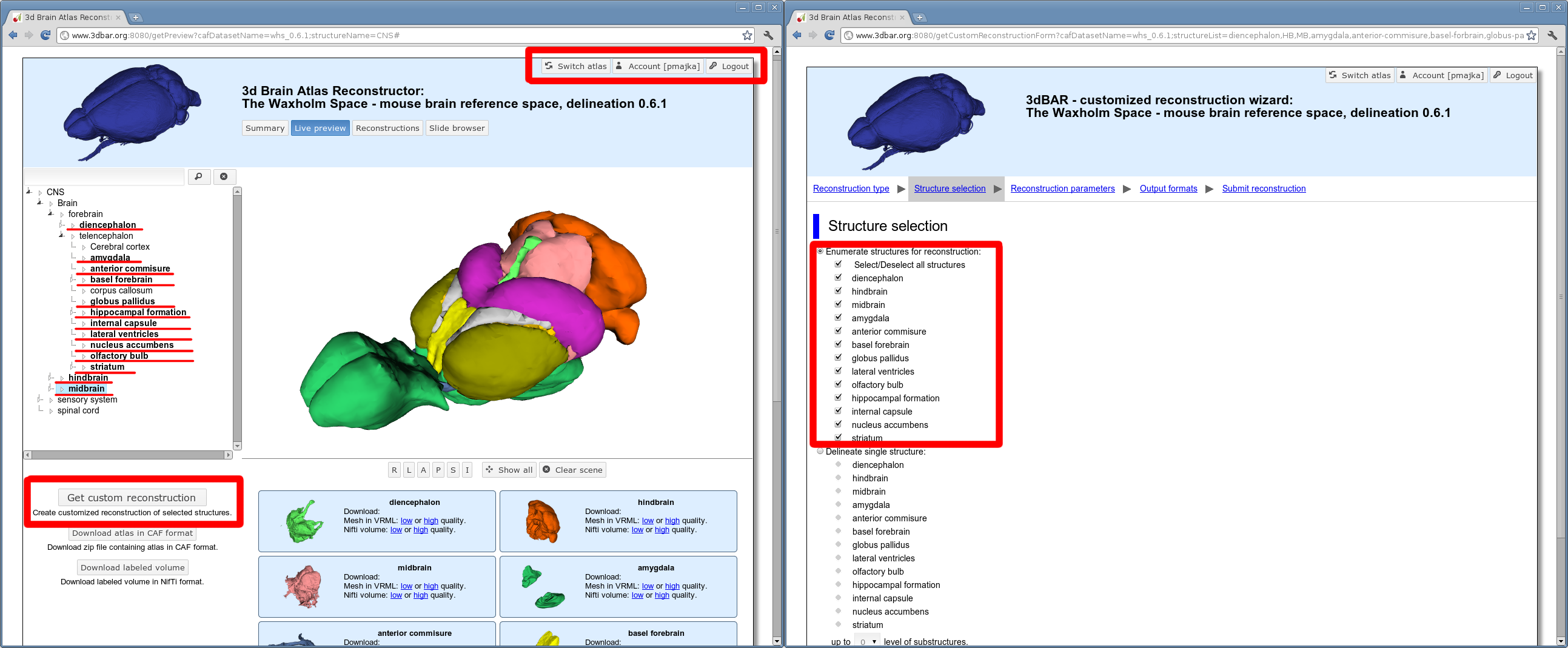Open the wrench menu in right browser

(x=1552, y=35)
